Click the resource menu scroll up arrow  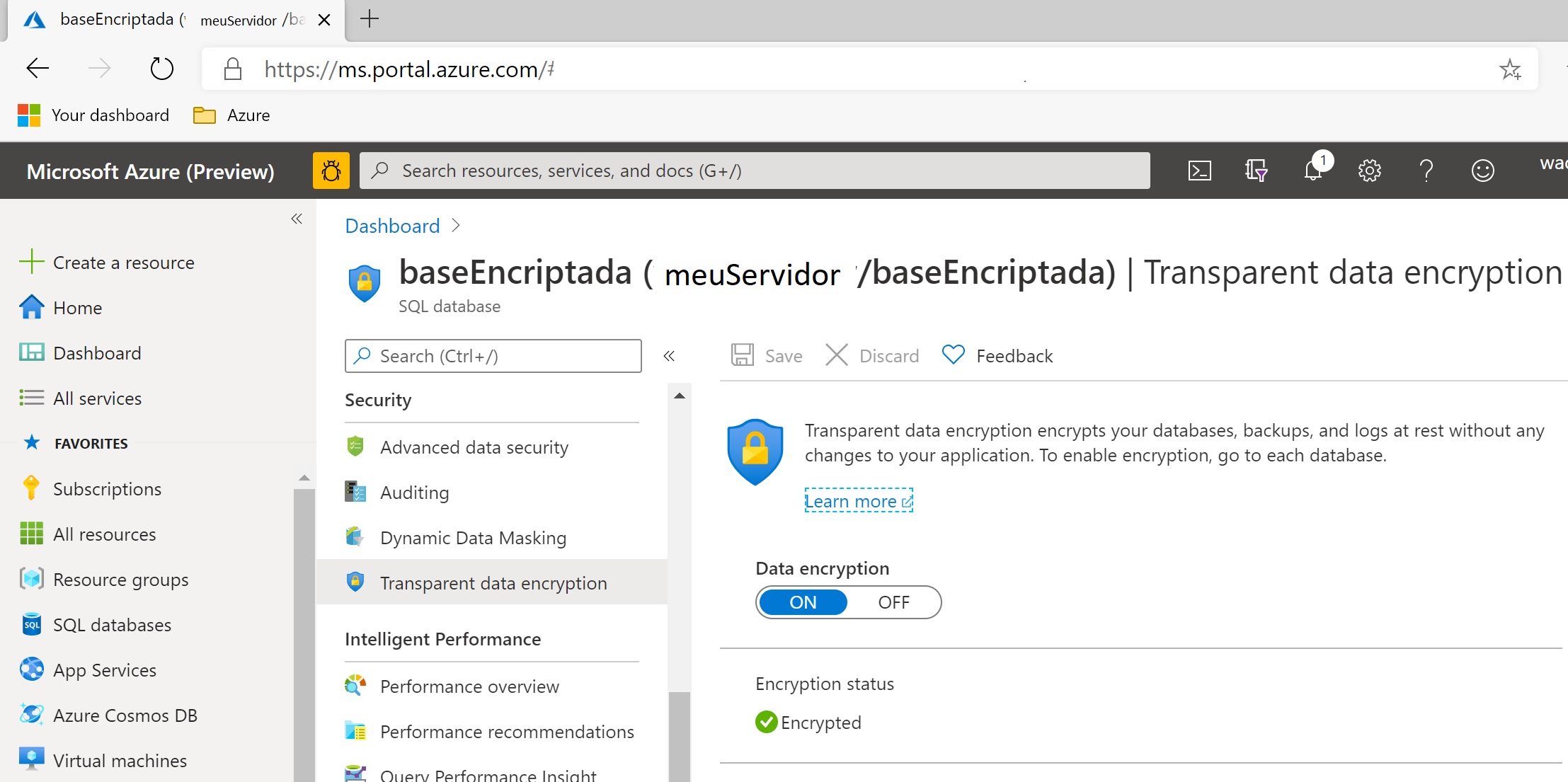click(680, 396)
